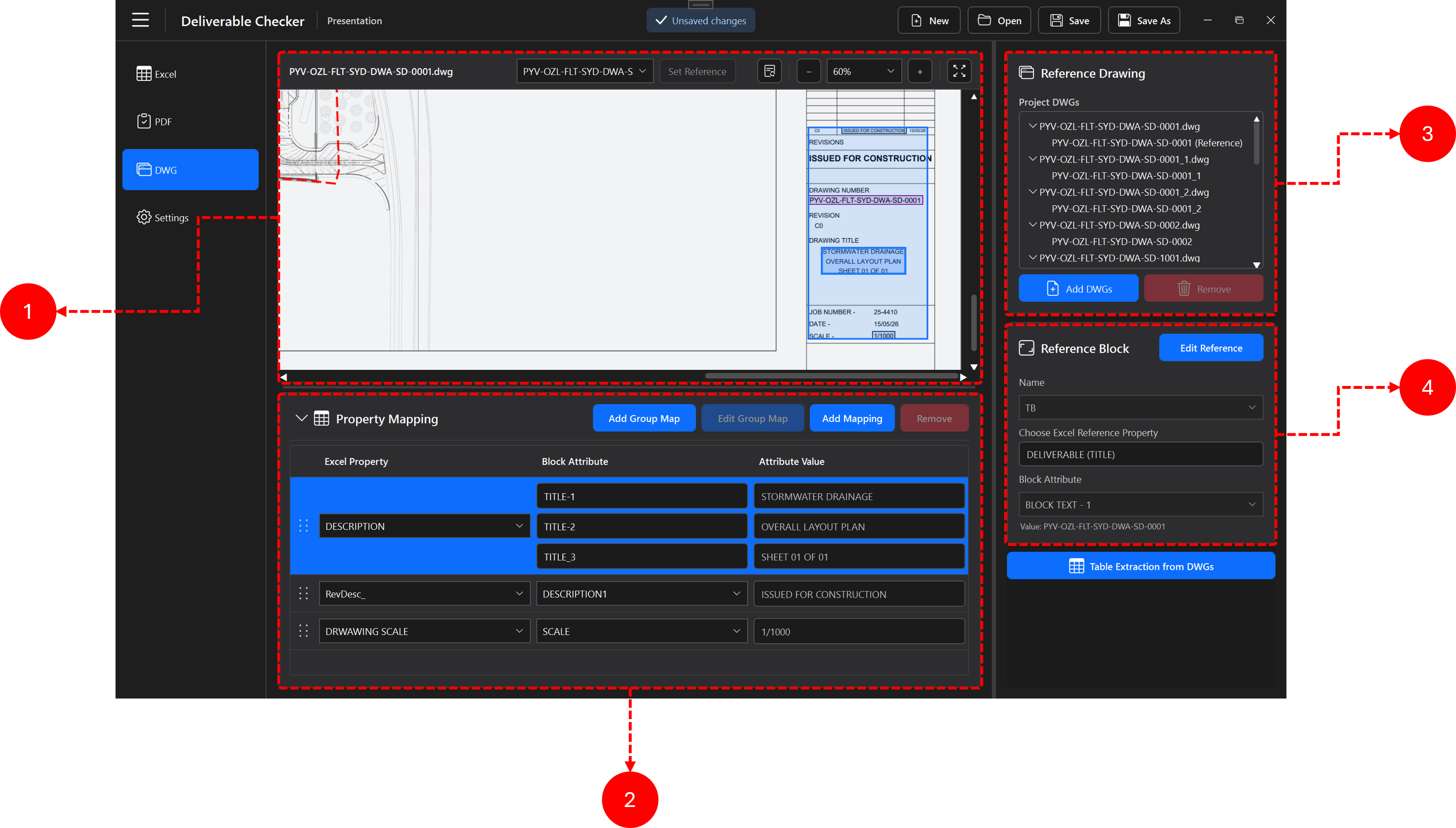Open the 60% zoom level dropdown
The width and height of the screenshot is (1456, 828).
864,71
